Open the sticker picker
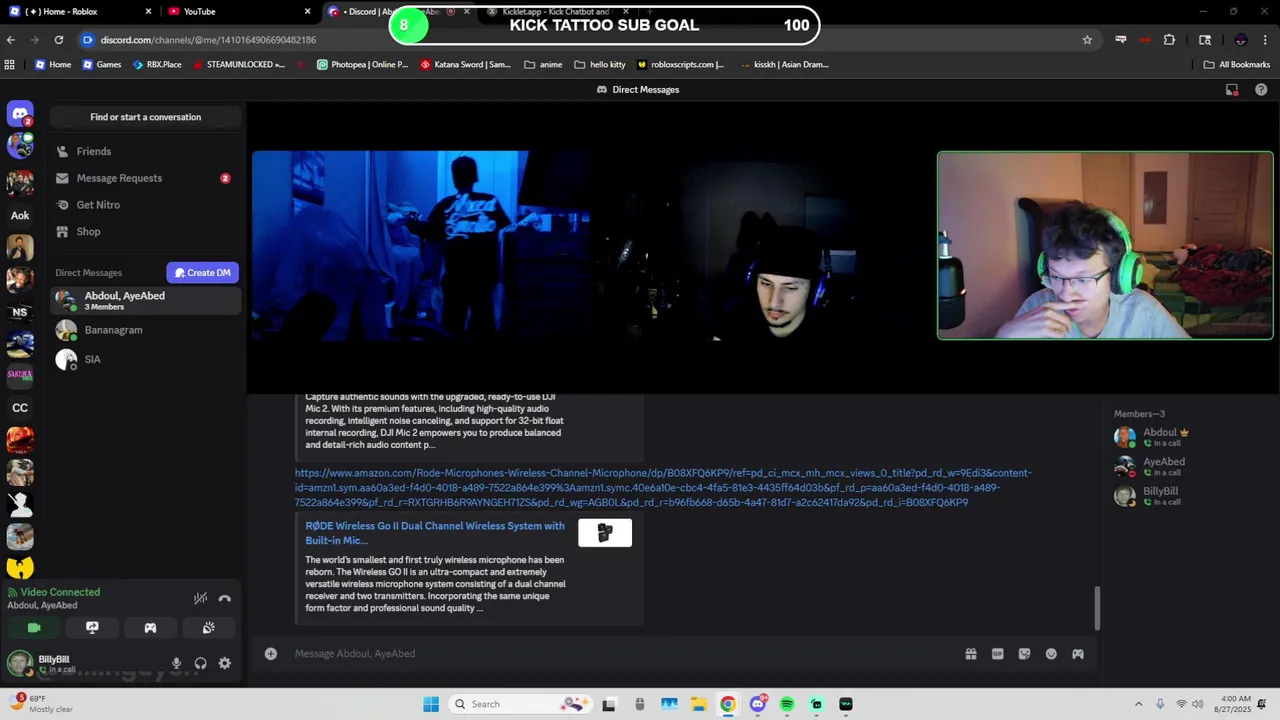1280x720 pixels. click(1024, 654)
